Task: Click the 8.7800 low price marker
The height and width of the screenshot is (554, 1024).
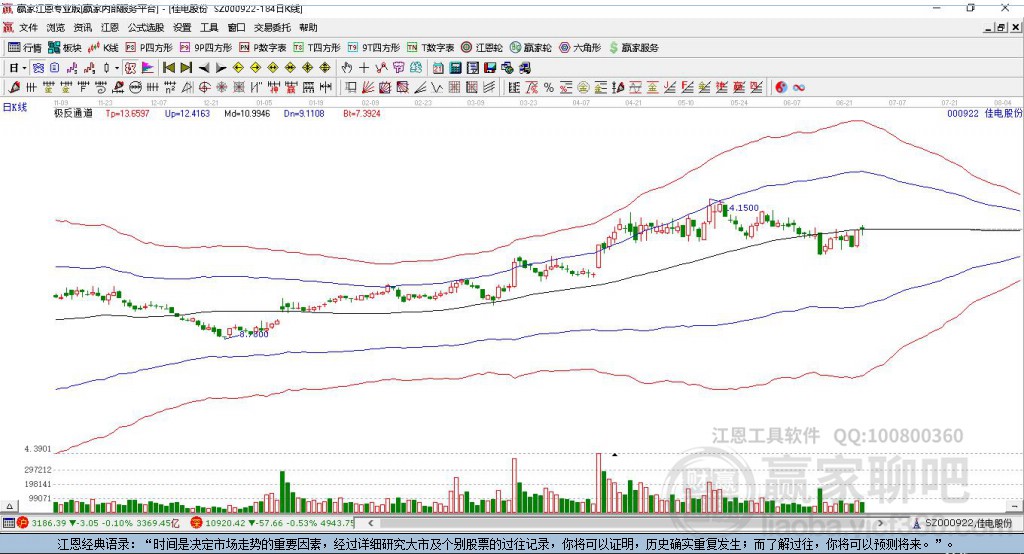Action: point(253,334)
